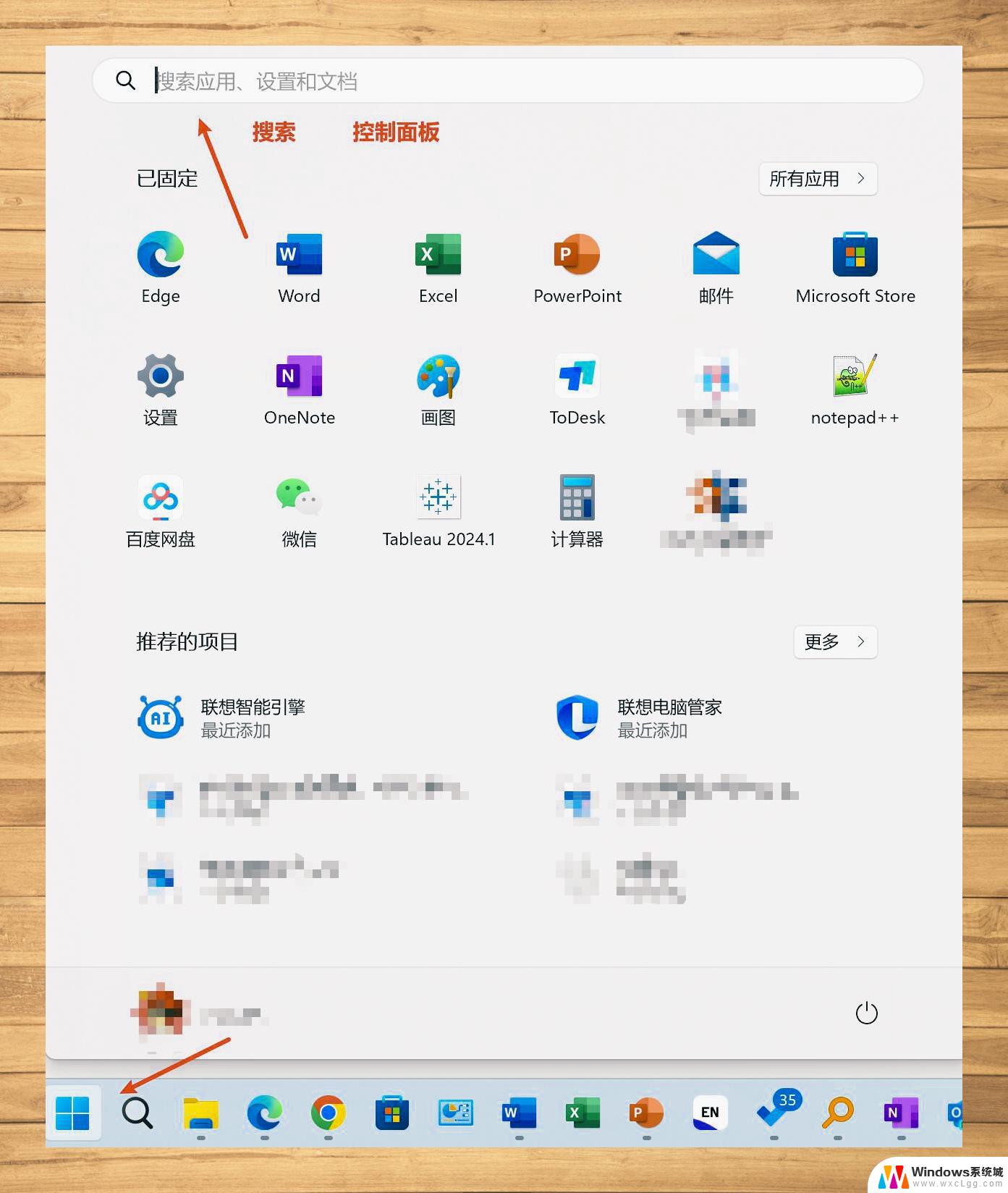The image size is (1008, 1193).
Task: Click the Windows Start button on taskbar
Action: pyautogui.click(x=72, y=1113)
